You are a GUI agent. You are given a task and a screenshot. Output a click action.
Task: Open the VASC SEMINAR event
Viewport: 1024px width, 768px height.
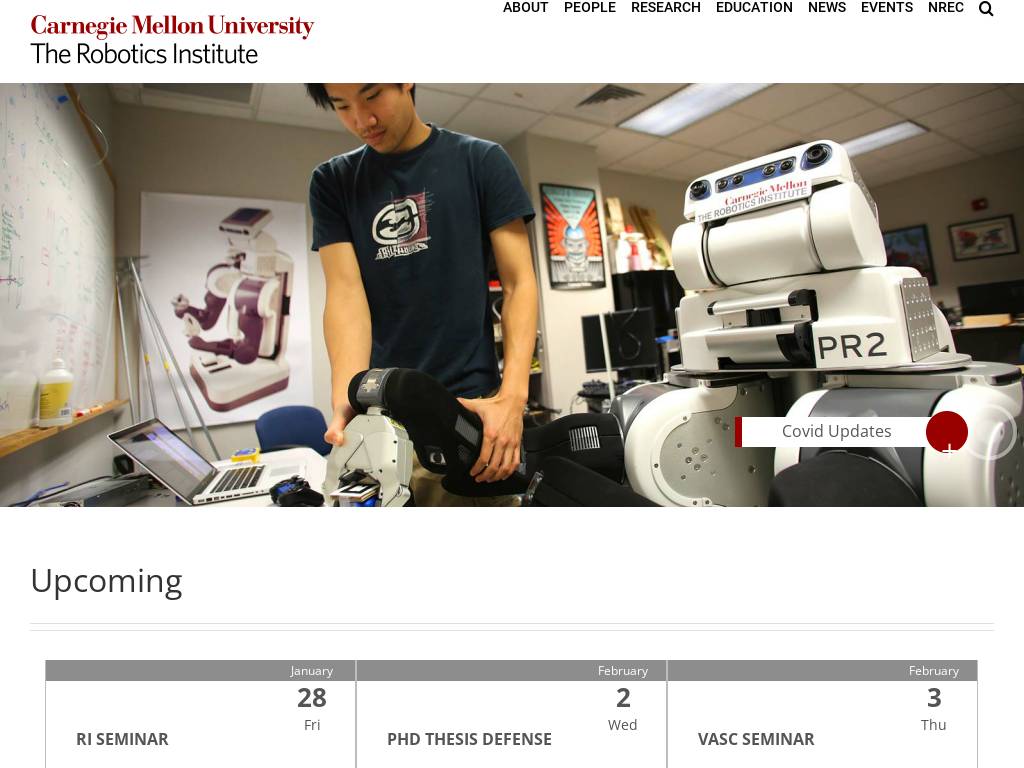tap(756, 739)
